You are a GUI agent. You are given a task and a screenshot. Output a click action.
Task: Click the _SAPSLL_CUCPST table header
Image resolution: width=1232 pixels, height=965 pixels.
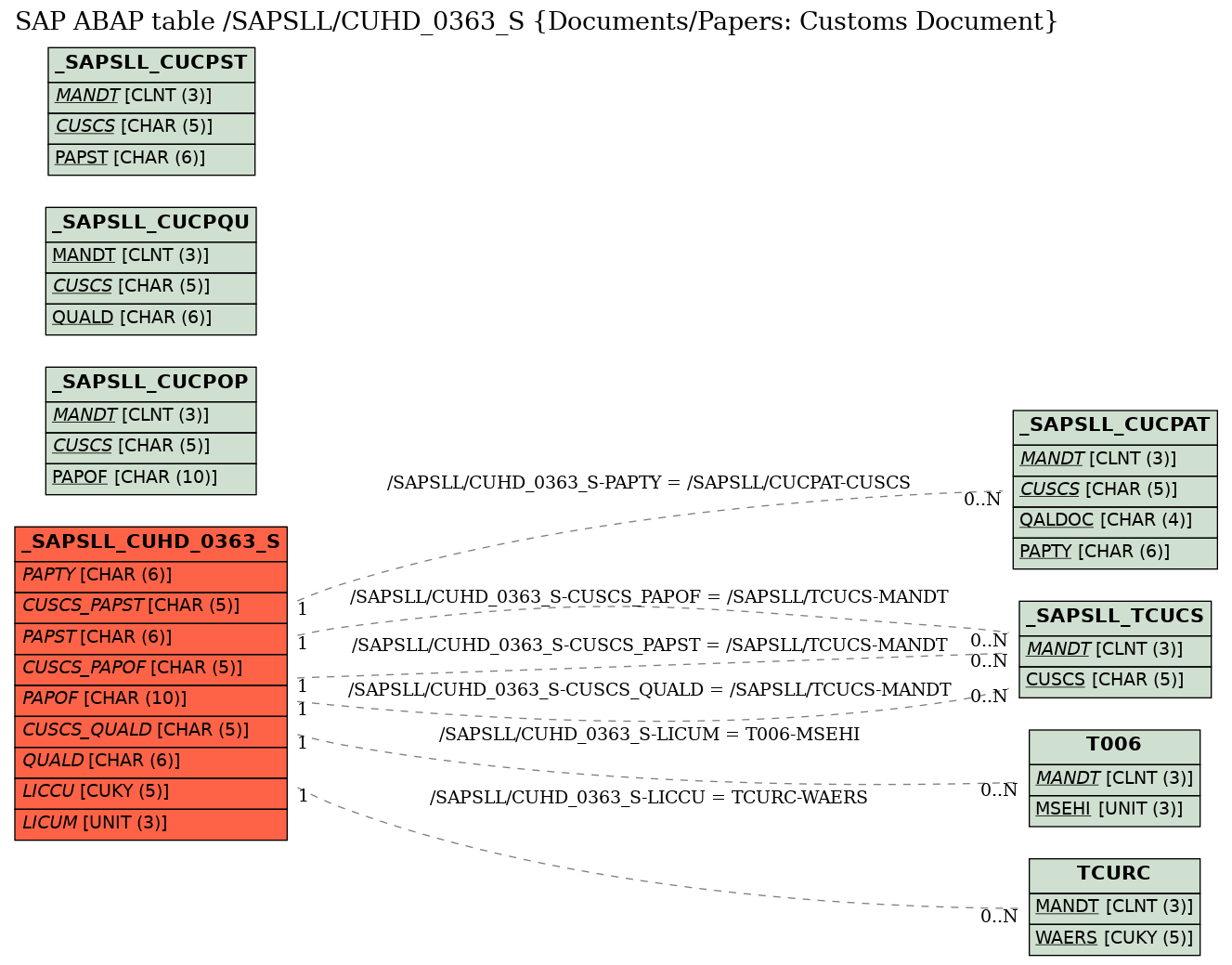151,64
